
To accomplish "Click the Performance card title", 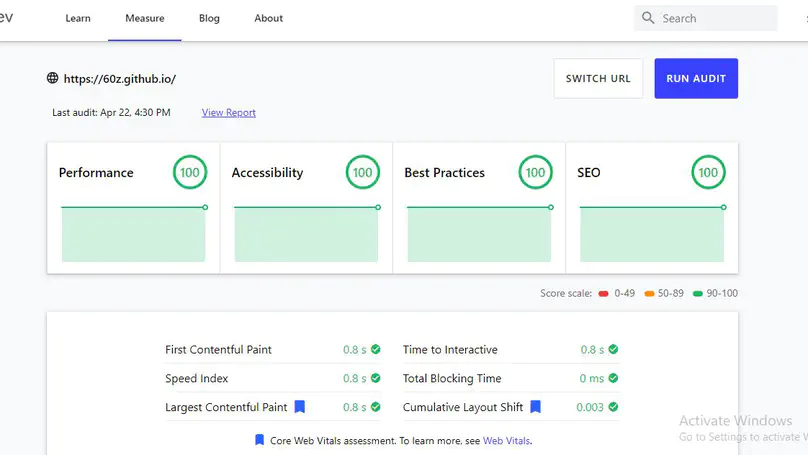I will pos(96,173).
